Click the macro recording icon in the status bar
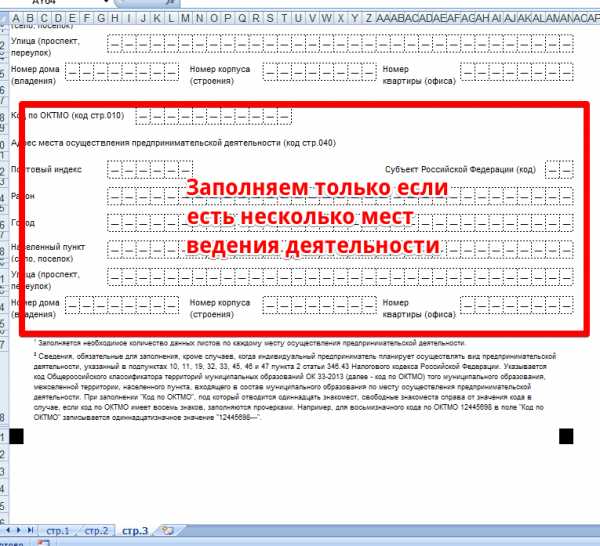The image size is (600, 546). pyautogui.click(x=43, y=543)
